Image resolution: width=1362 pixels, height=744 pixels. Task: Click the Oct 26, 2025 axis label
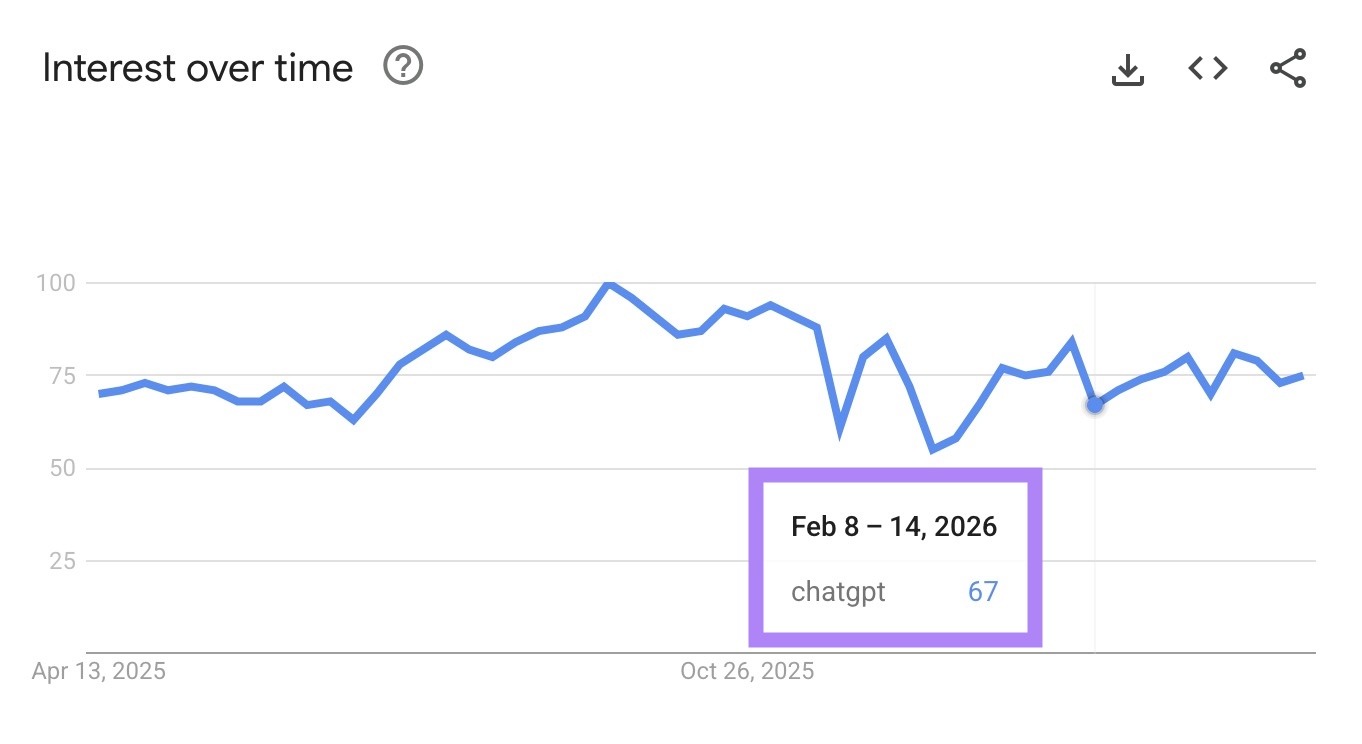[x=748, y=671]
